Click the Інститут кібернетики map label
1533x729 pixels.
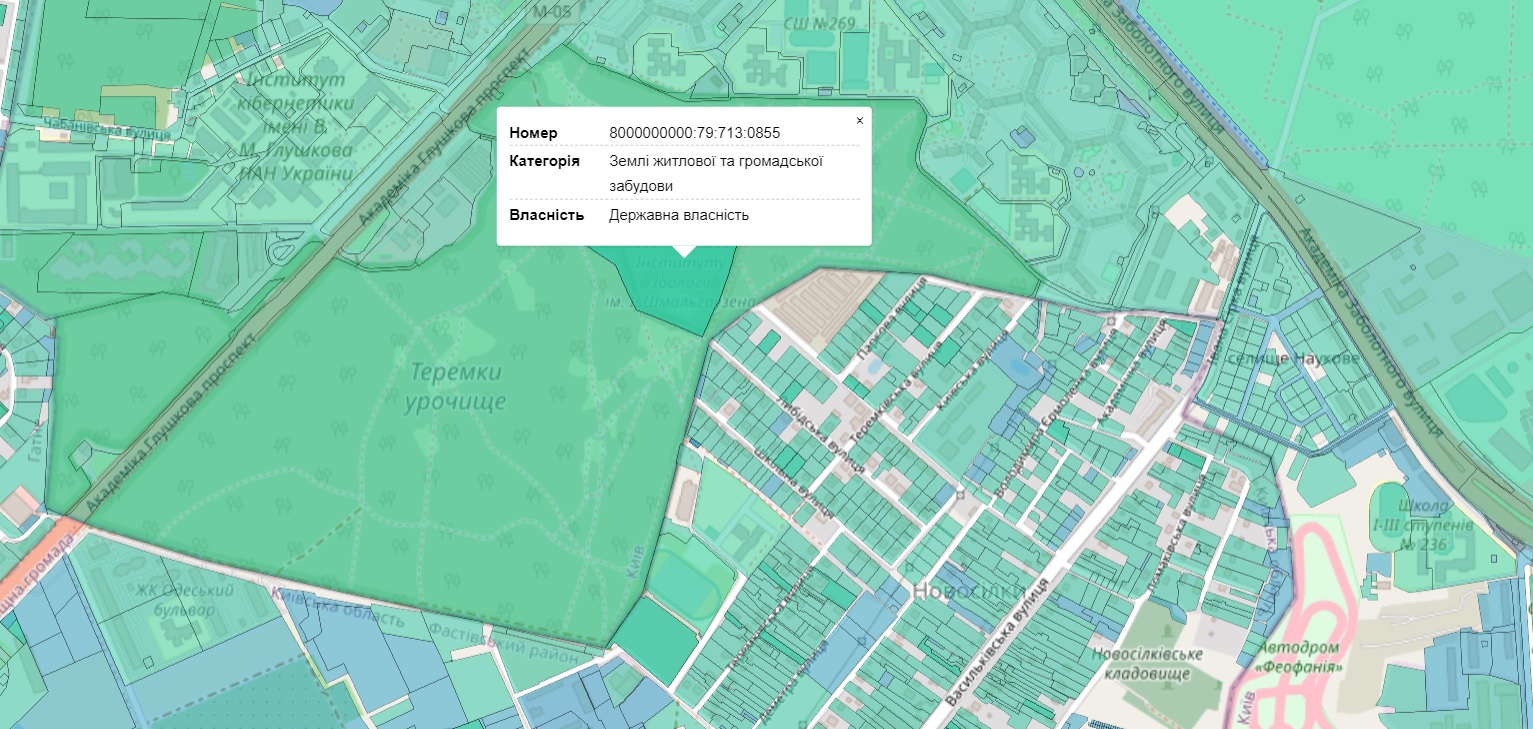(x=297, y=126)
